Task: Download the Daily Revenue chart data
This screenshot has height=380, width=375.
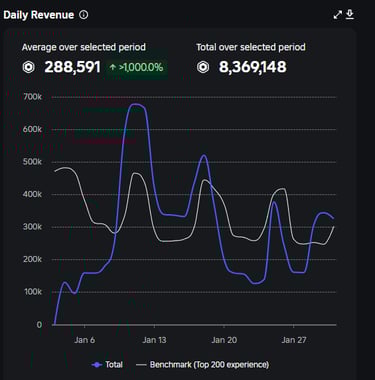Action: (x=350, y=15)
